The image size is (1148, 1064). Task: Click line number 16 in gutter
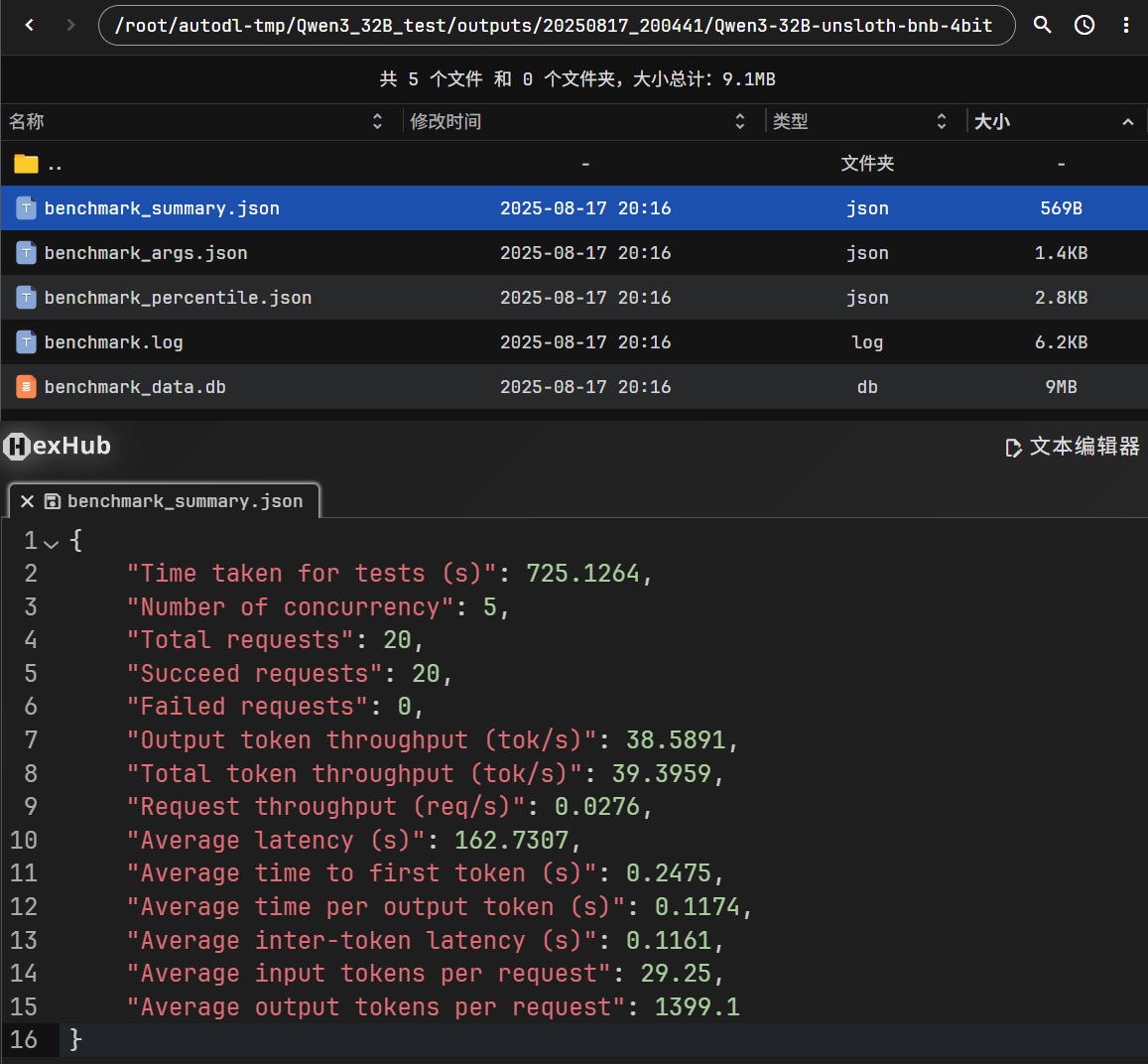[x=24, y=1040]
